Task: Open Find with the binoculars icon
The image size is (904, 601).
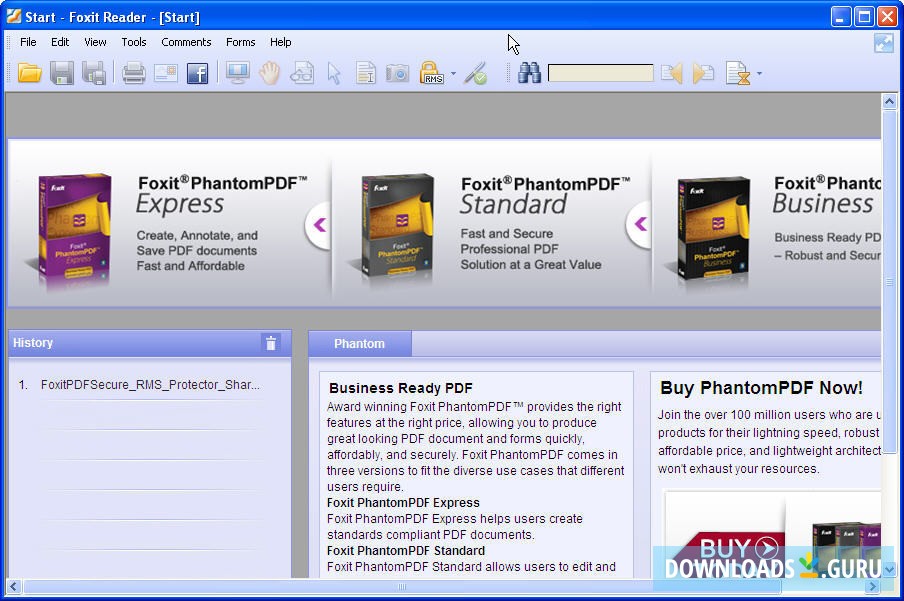Action: [x=529, y=72]
